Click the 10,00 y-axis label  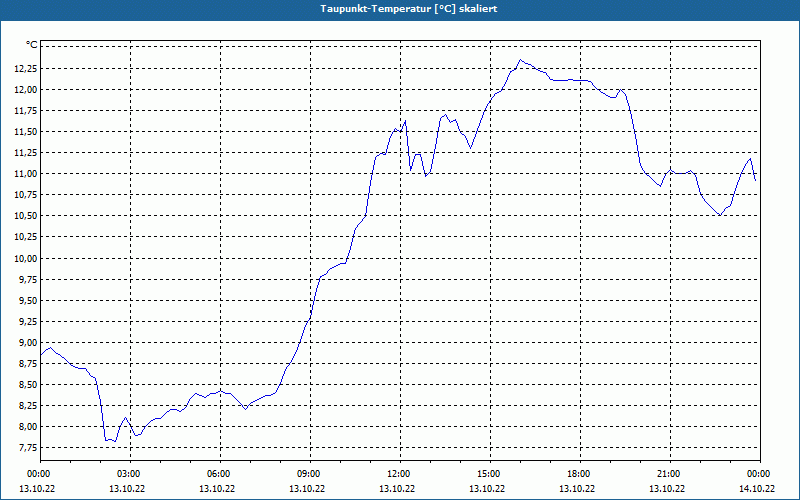(26, 258)
